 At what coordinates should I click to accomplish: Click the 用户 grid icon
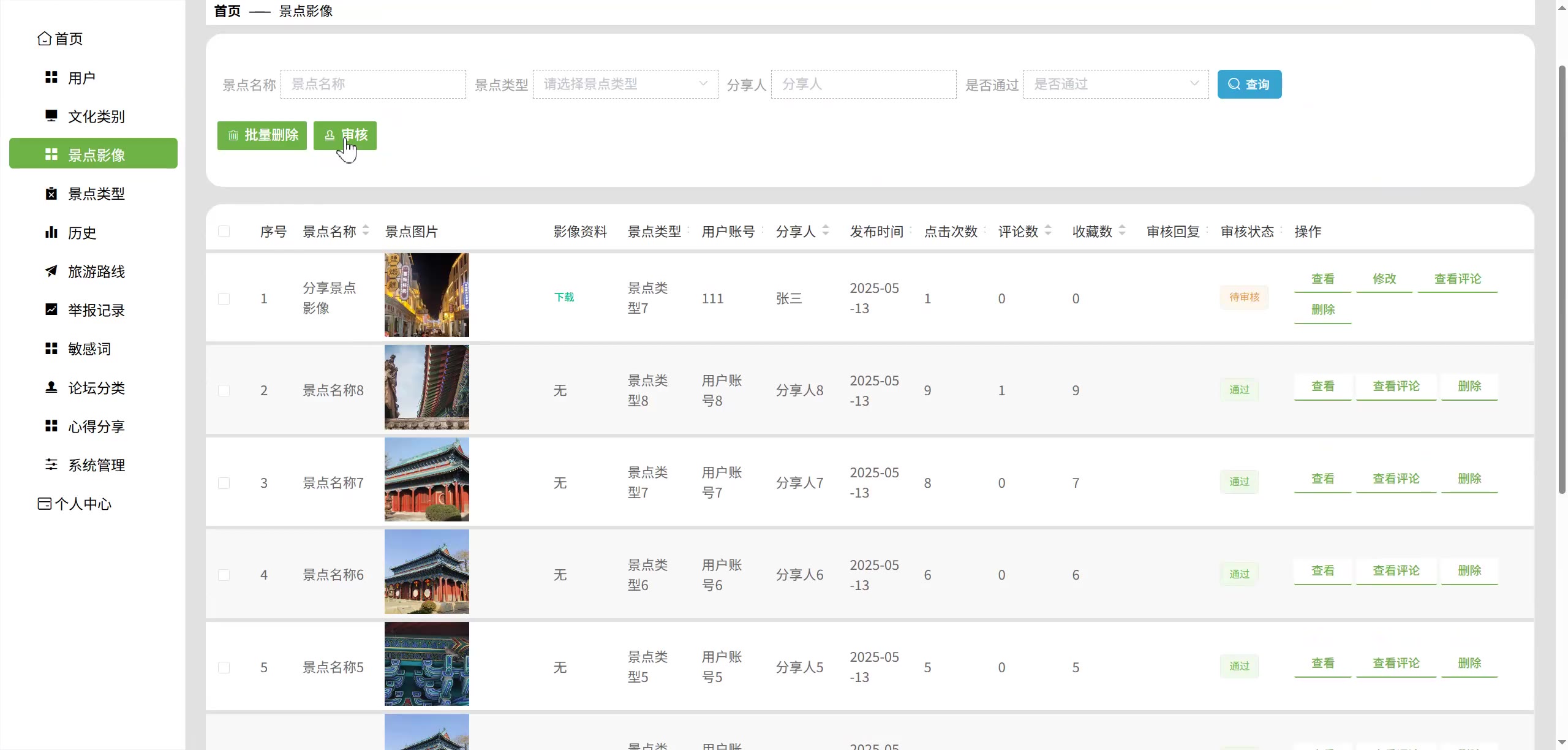point(51,77)
